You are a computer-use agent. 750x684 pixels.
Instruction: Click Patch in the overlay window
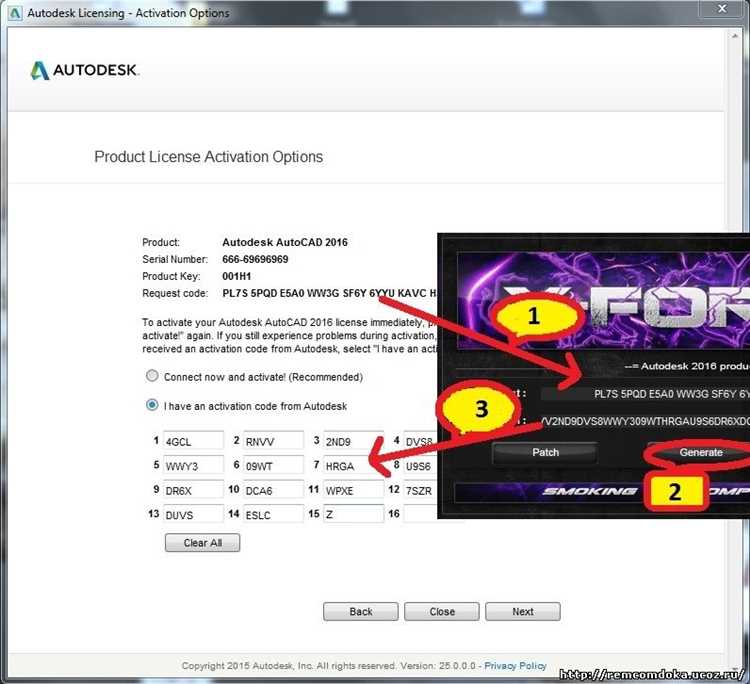pyautogui.click(x=545, y=452)
